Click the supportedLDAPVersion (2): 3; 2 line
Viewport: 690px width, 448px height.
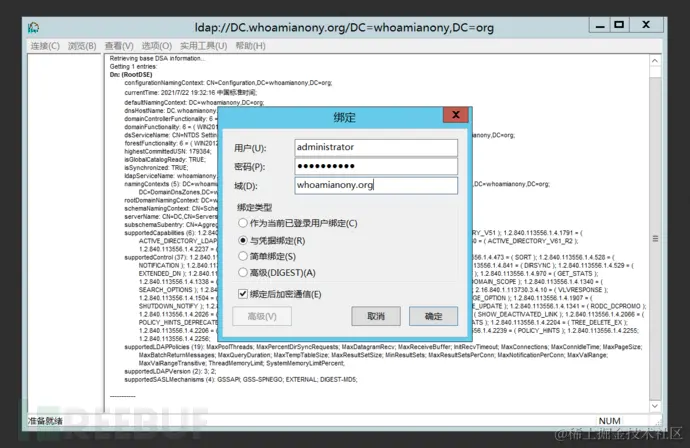point(170,371)
